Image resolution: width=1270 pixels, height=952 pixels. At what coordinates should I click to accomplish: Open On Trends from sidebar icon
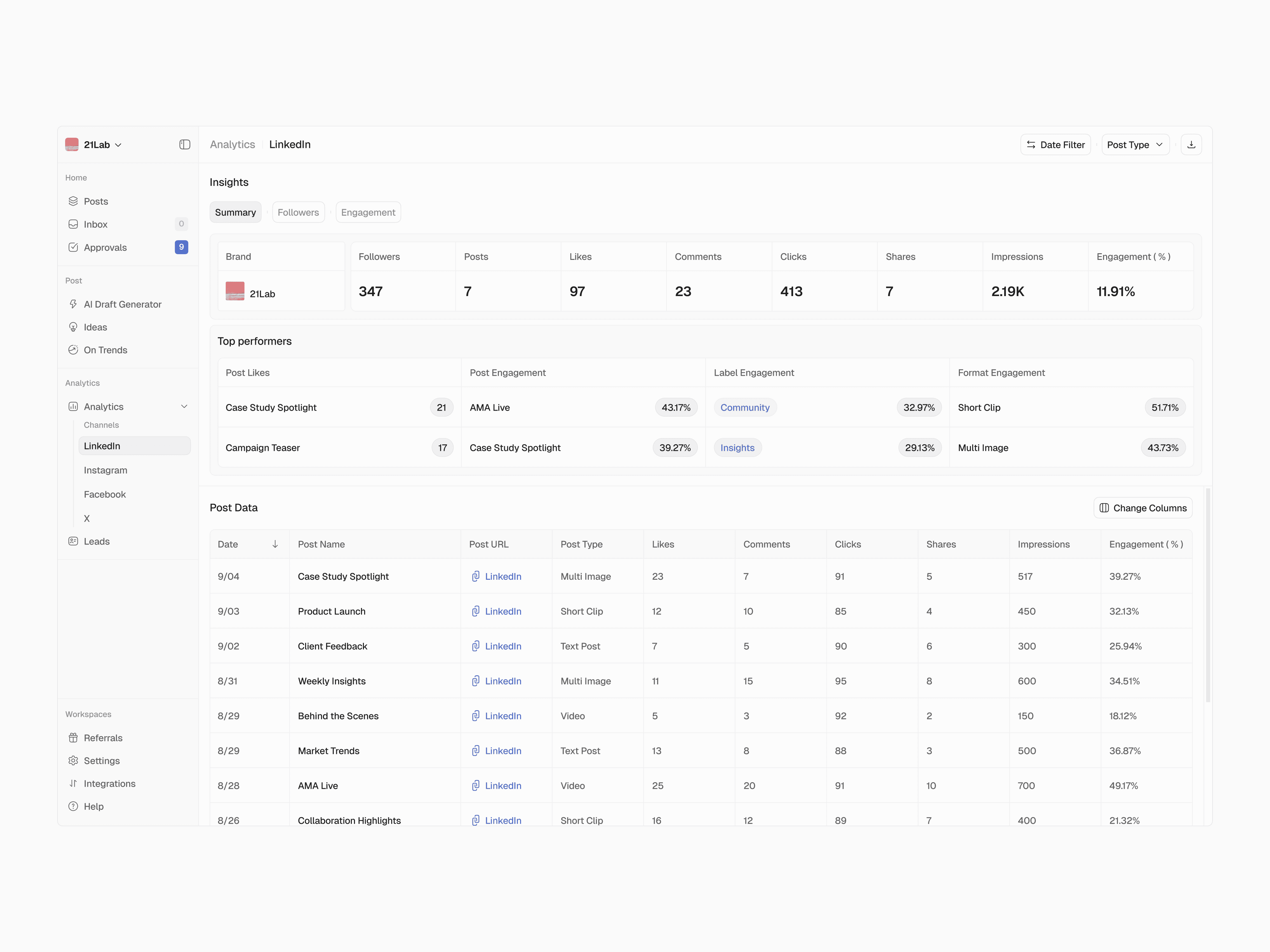point(73,350)
